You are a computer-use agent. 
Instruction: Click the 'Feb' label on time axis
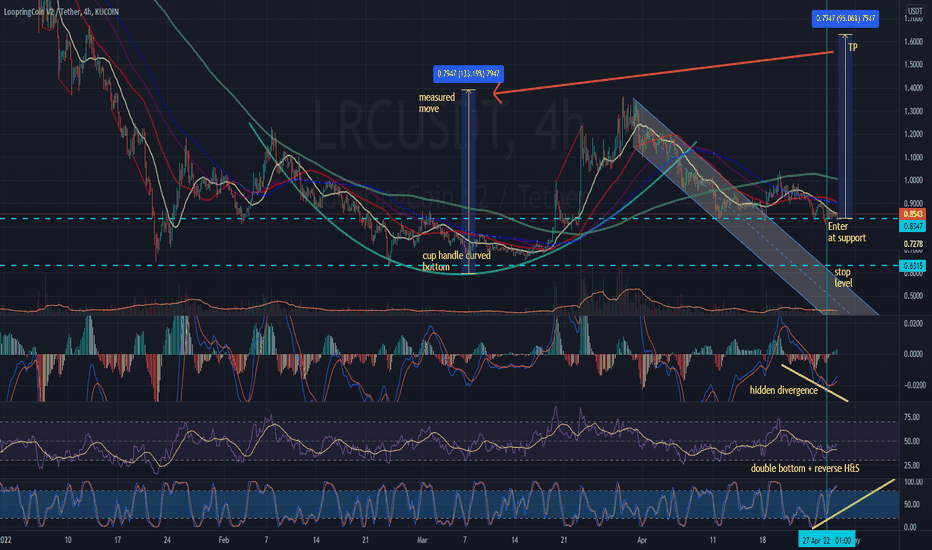[x=223, y=540]
